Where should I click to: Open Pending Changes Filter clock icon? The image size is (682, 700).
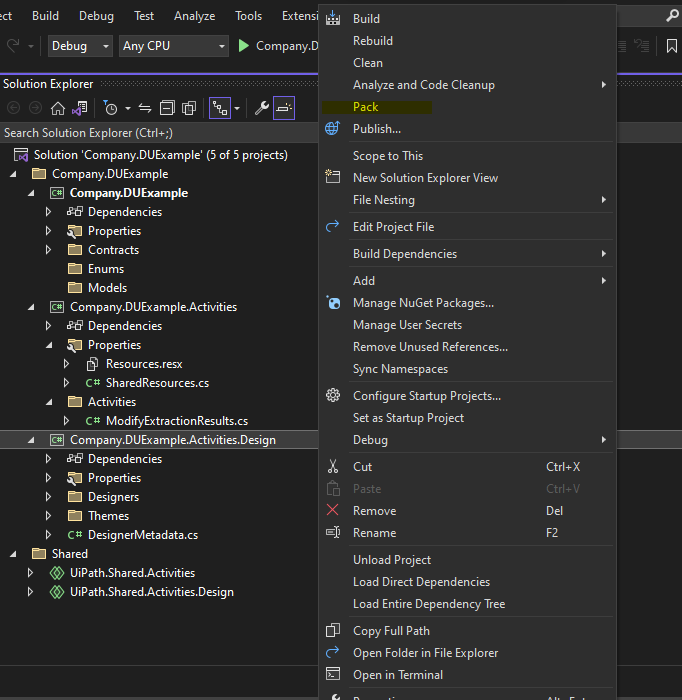pos(110,108)
